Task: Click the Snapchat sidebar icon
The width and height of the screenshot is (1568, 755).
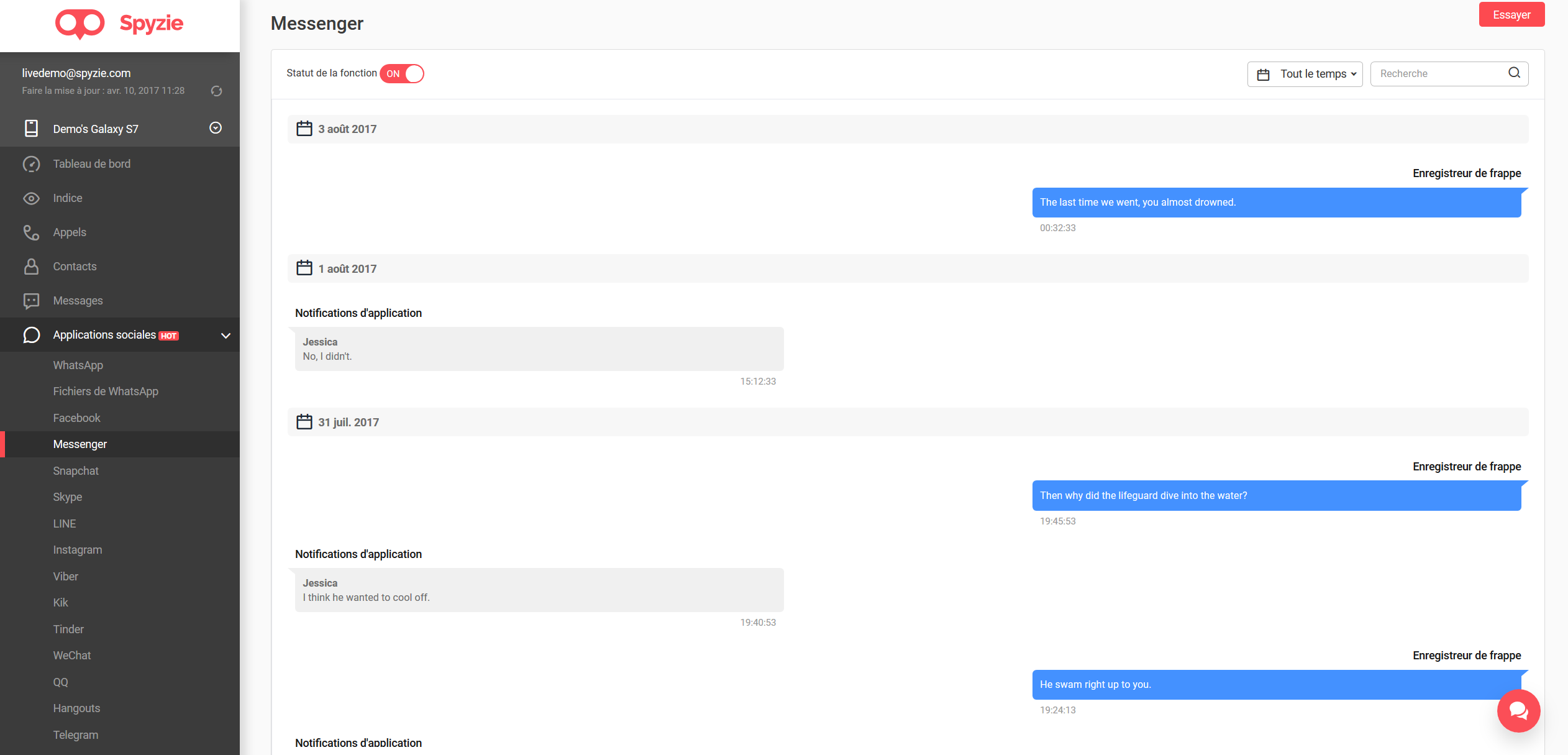Action: pos(75,470)
